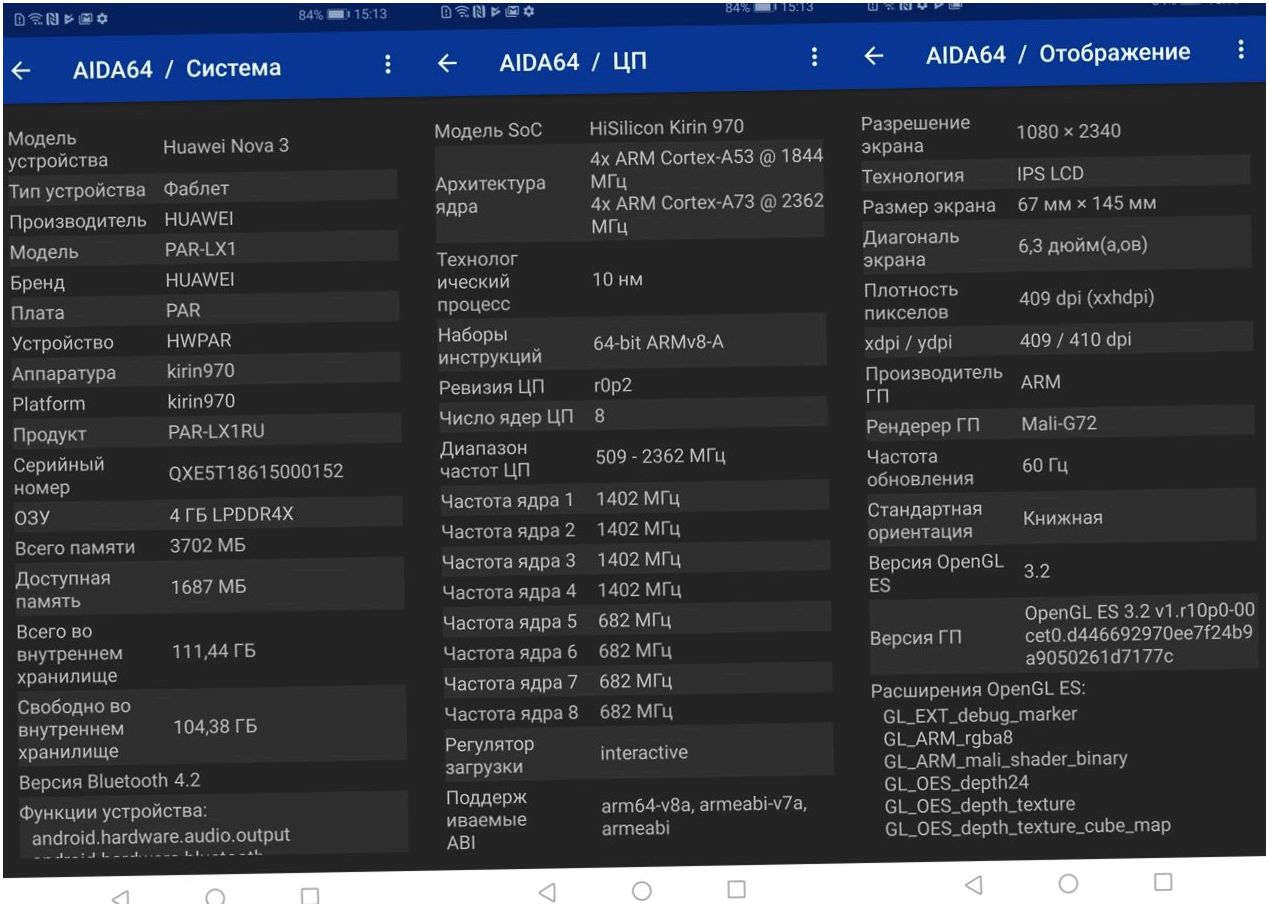This screenshot has width=1269, height=907.
Task: Select supported ABI list arm64-v8a, armeabi-v7a
Action: 704,817
